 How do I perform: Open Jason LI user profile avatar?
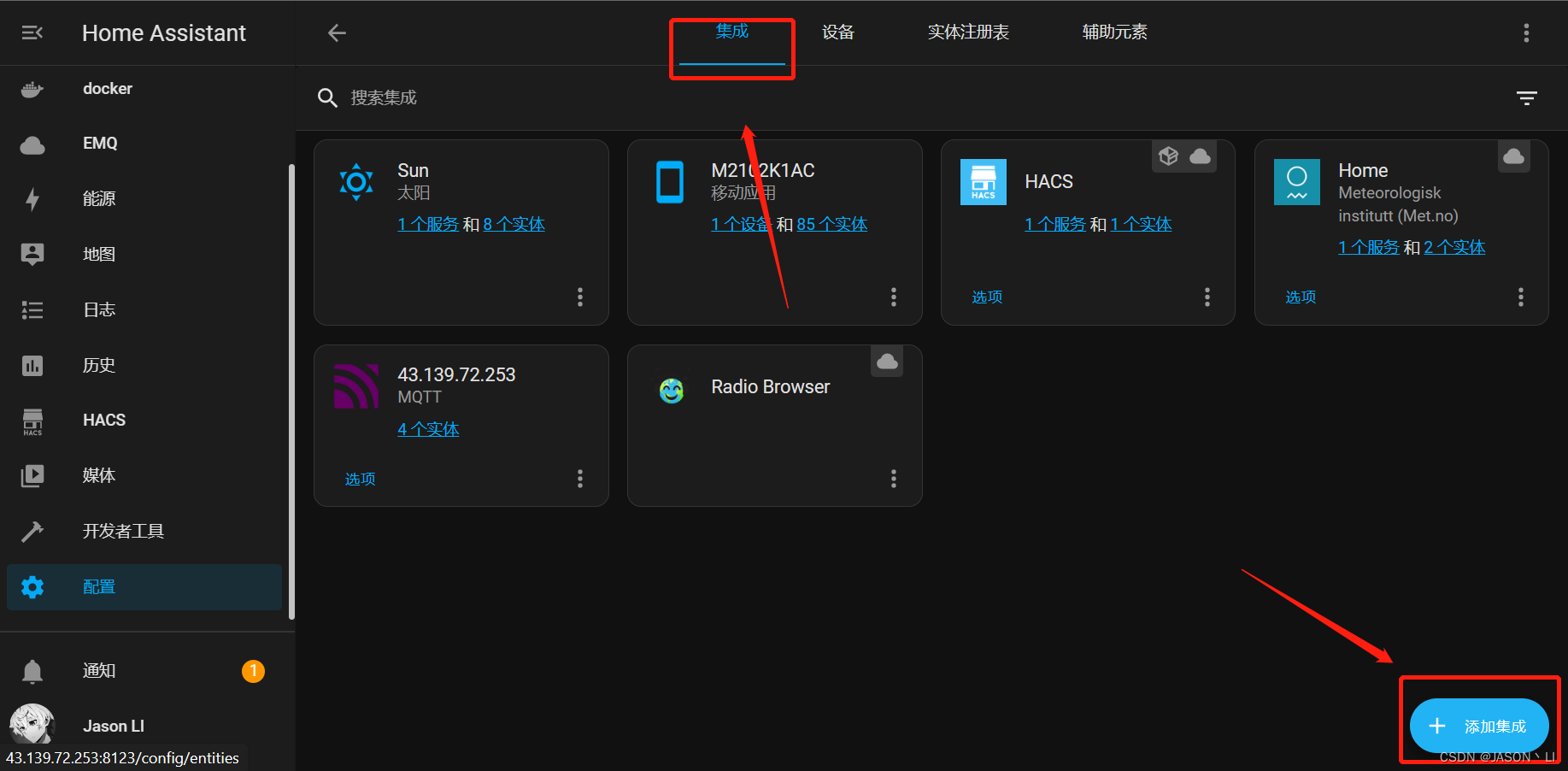coord(32,725)
